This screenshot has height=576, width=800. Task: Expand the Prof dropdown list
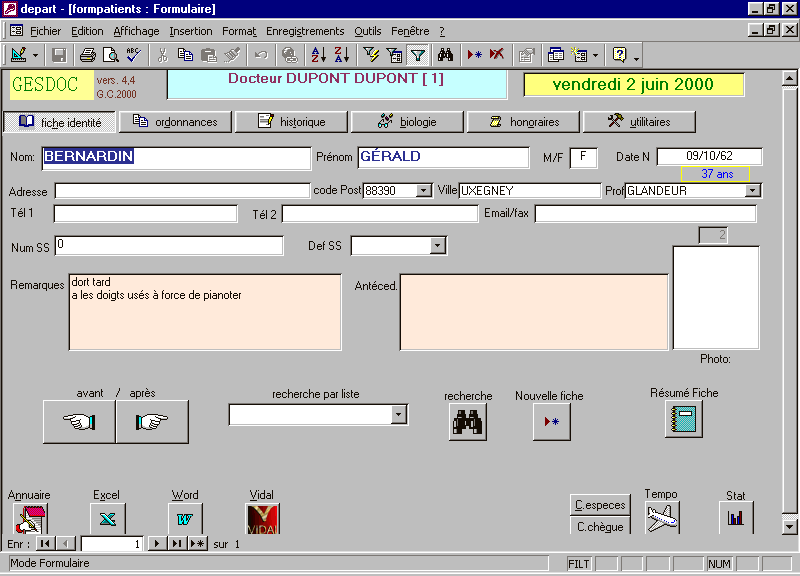(x=752, y=190)
